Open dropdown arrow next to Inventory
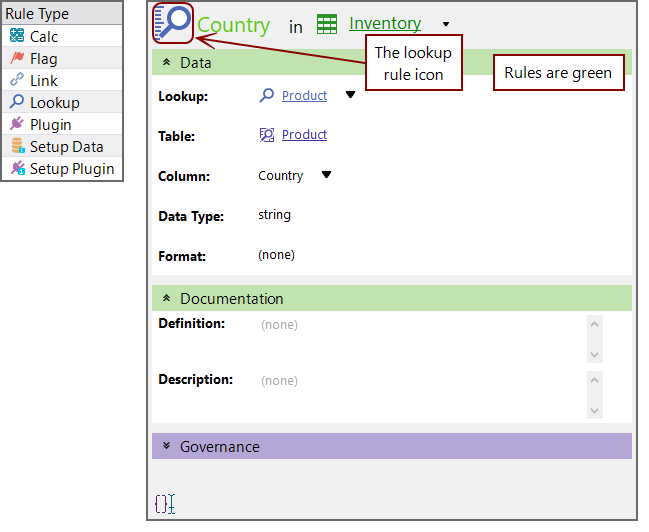 (x=446, y=24)
